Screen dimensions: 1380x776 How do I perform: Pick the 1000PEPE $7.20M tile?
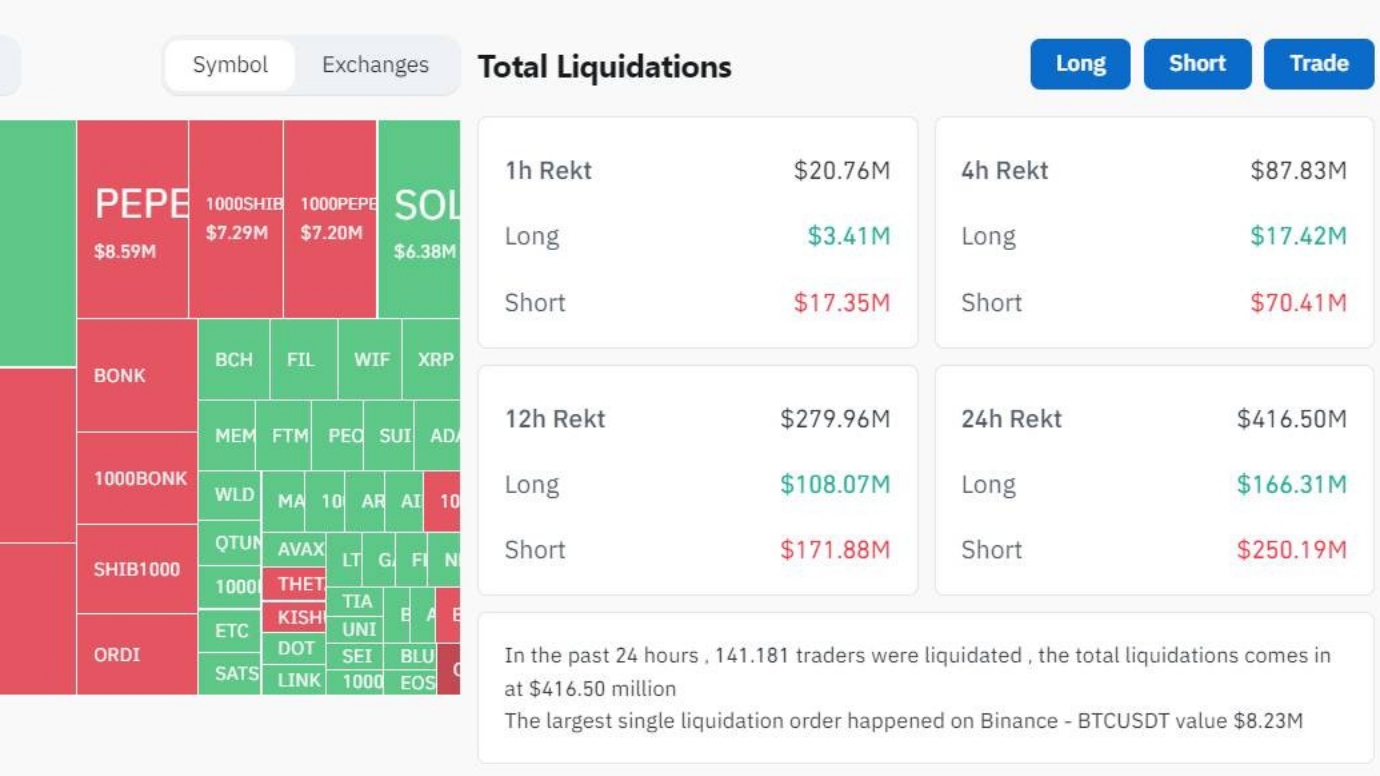tap(330, 219)
